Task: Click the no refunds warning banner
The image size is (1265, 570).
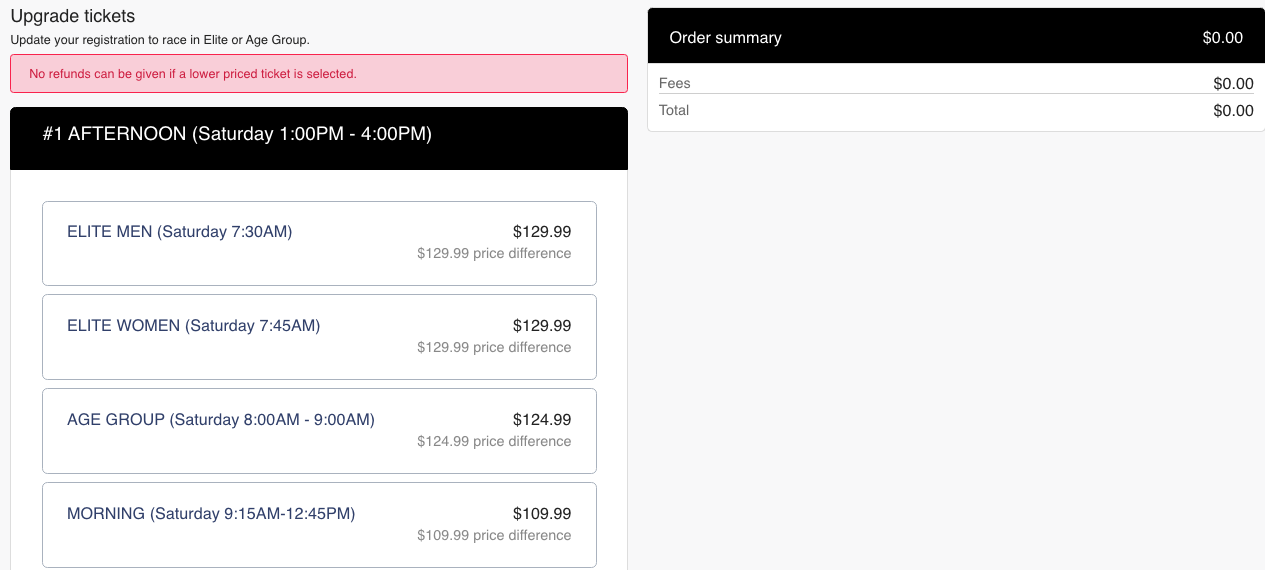Action: pos(318,74)
